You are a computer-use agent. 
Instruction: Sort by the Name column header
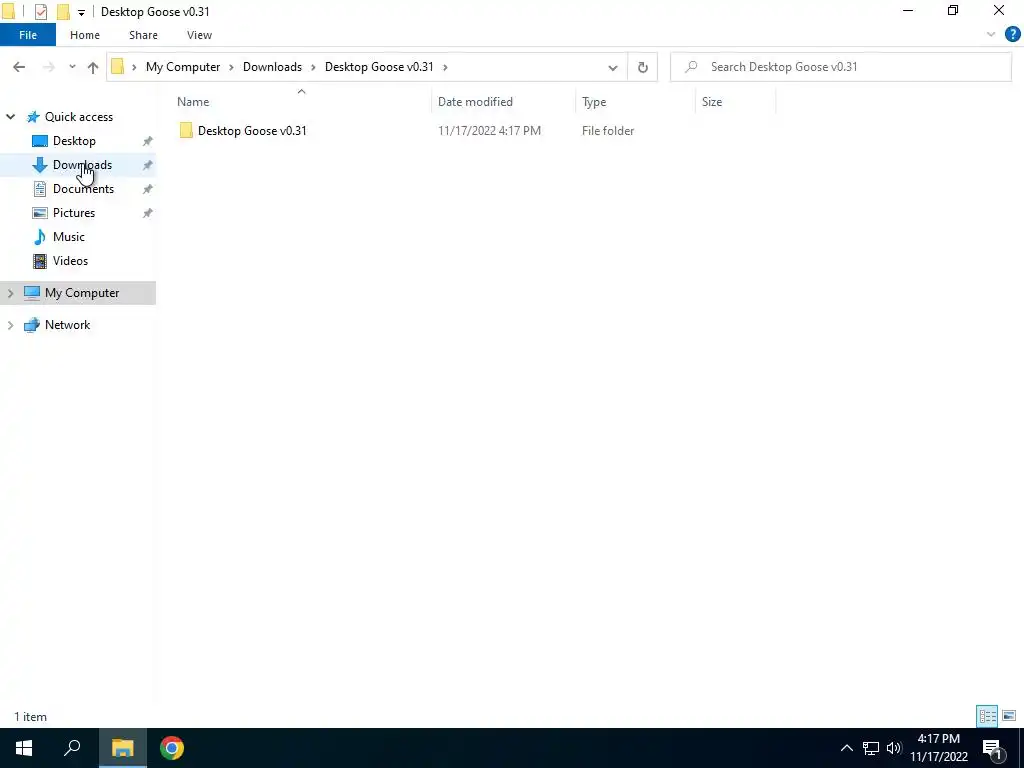click(x=193, y=102)
